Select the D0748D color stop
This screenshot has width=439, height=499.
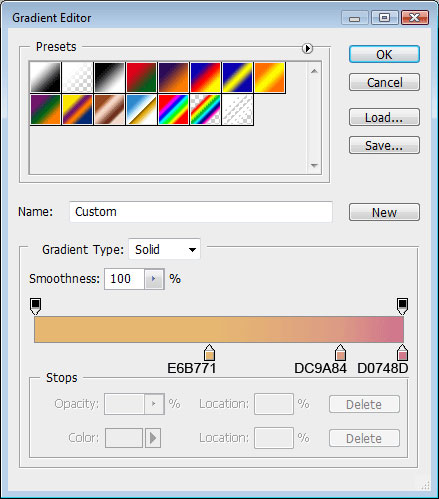point(402,353)
